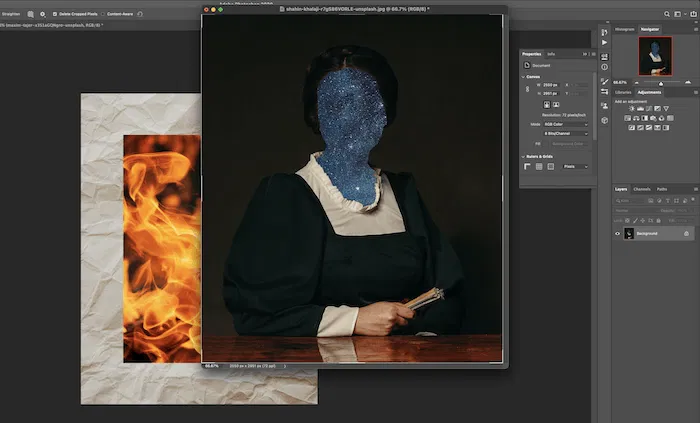Screen dimensions: 700x423
Task: Switch to the Histogram tab
Action: 624,29
